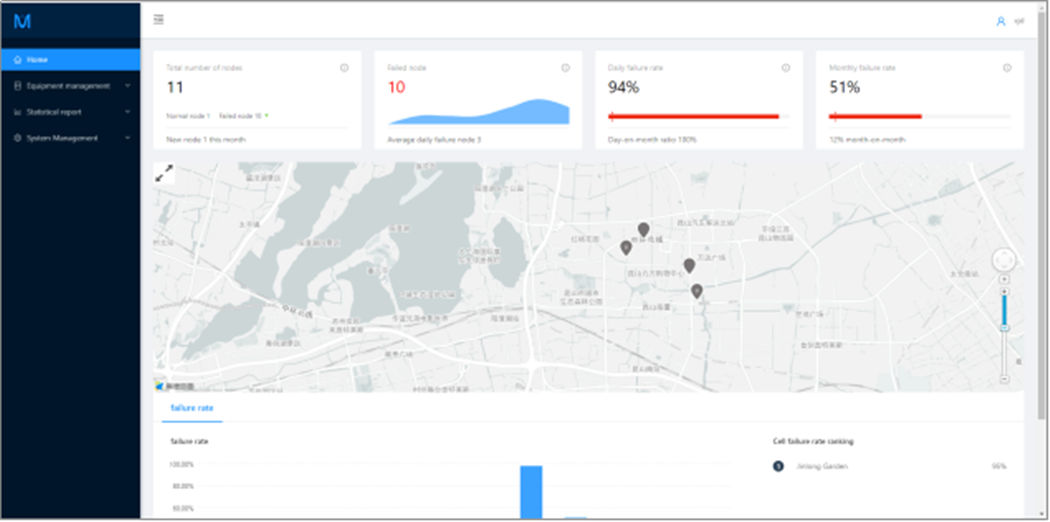The height and width of the screenshot is (522, 1050).
Task: Click rank 1 badge for Jinlong Garden
Action: coord(778,466)
